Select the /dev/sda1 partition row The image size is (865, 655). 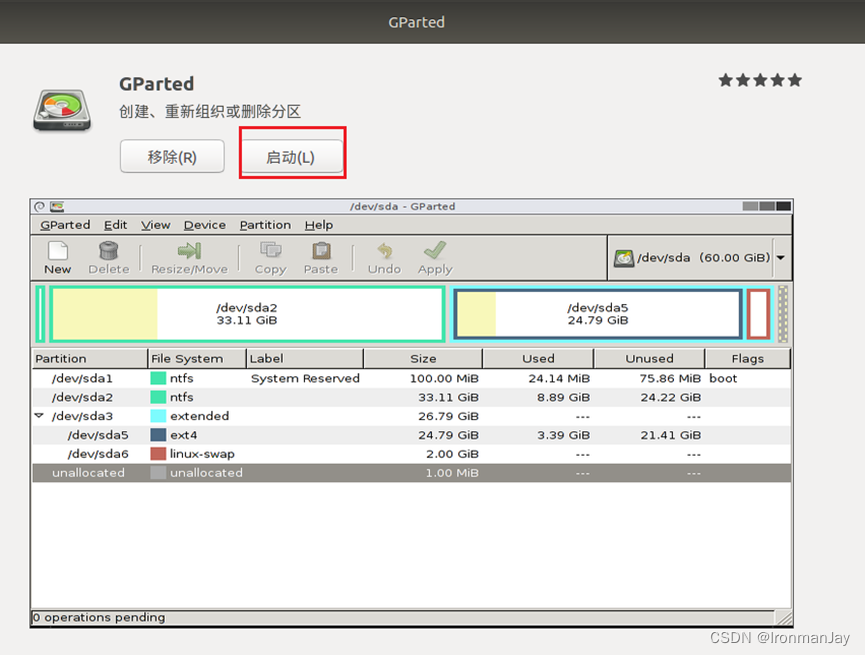(x=412, y=379)
